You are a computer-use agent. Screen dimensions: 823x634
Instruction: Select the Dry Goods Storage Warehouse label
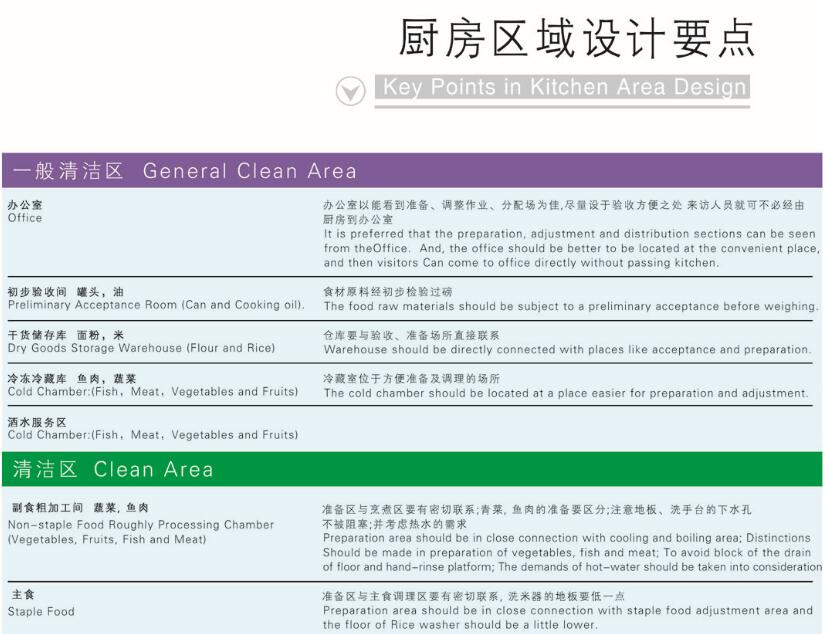tap(139, 348)
